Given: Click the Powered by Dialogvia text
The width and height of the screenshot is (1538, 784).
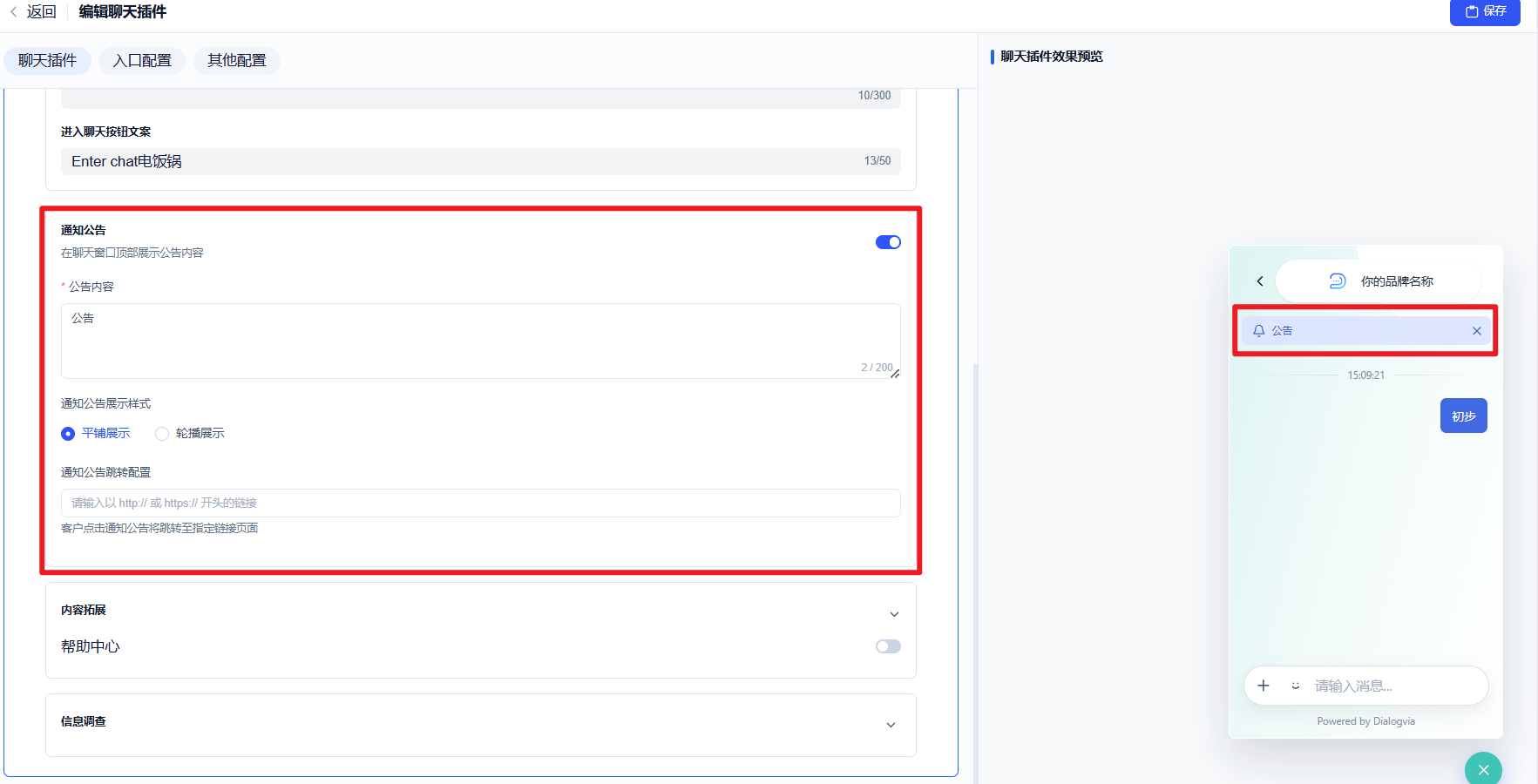Looking at the screenshot, I should click(1365, 721).
